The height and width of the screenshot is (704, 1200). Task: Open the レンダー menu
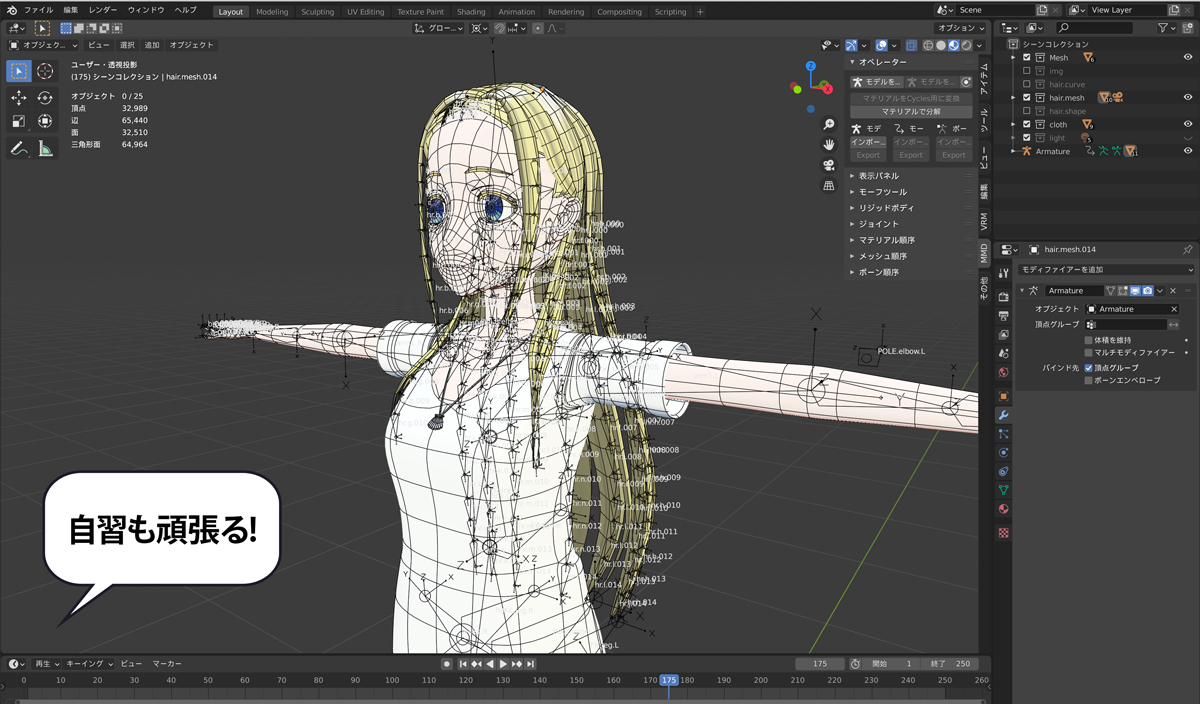[x=103, y=10]
